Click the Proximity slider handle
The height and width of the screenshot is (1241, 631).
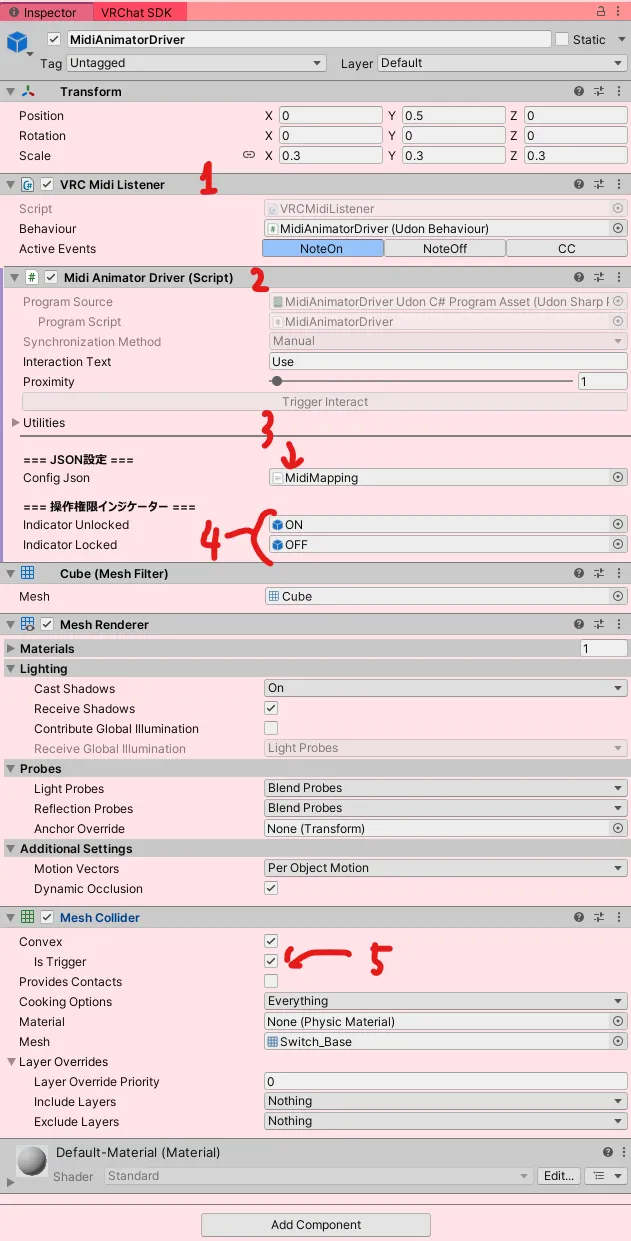(x=277, y=381)
